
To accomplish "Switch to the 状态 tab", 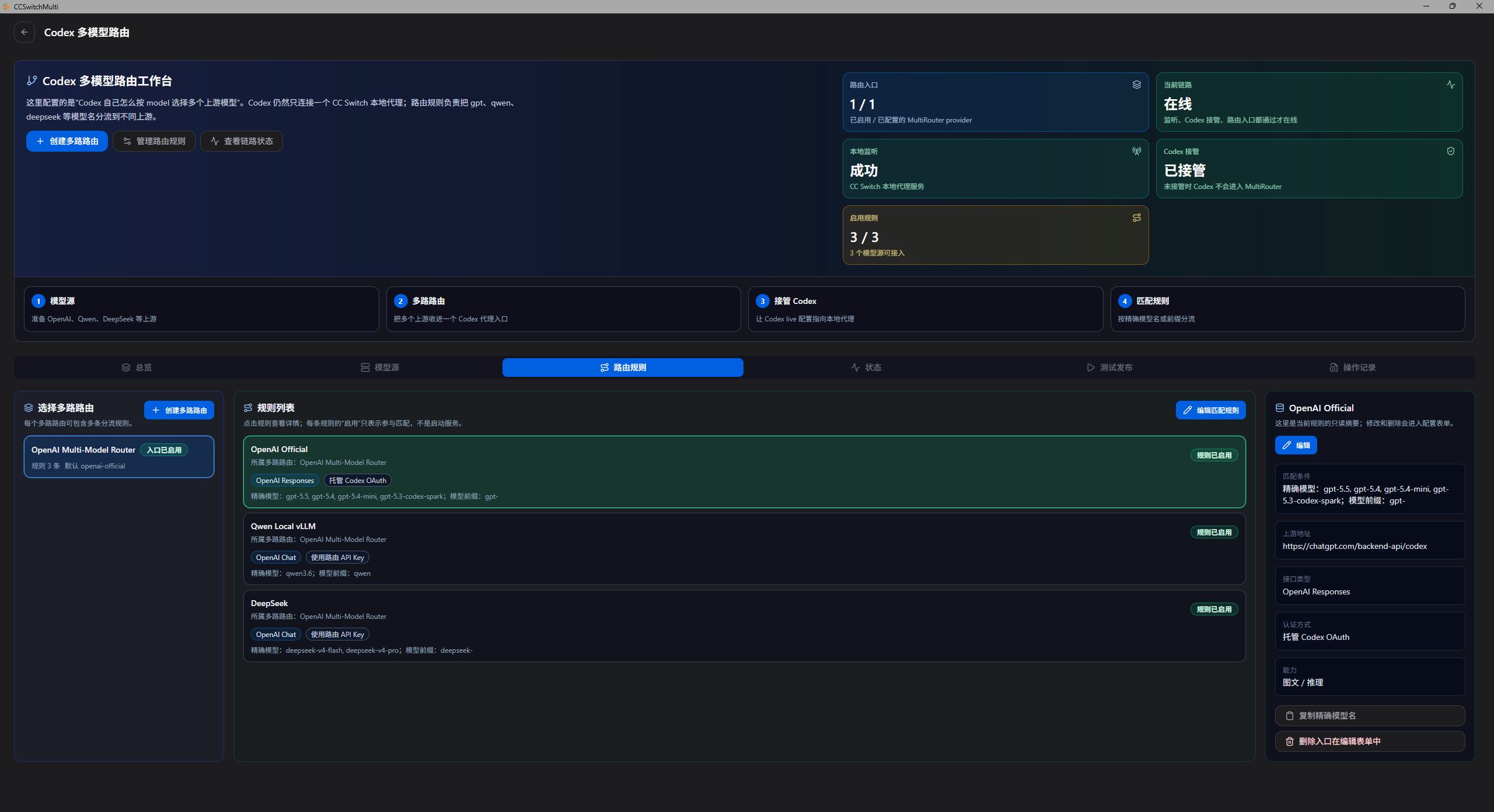I will click(866, 367).
